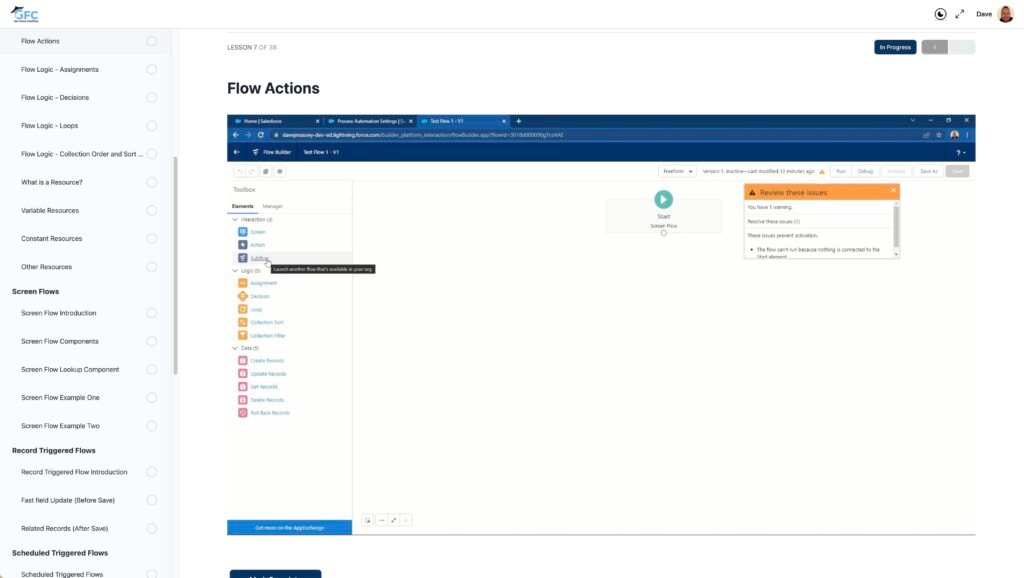Select the Collection Sort icon
The image size is (1024, 578).
(x=242, y=322)
